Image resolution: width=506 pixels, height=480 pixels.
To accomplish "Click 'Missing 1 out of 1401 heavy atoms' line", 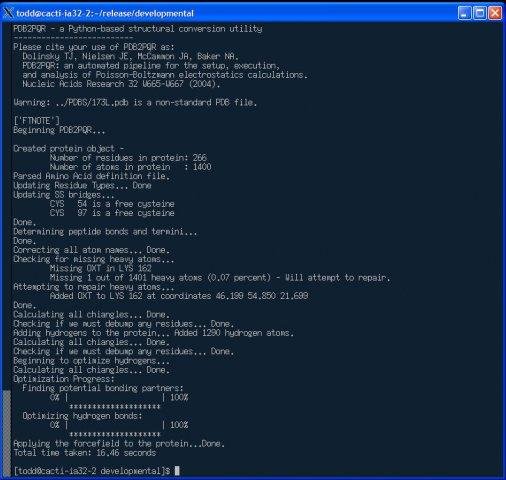I will pos(220,278).
